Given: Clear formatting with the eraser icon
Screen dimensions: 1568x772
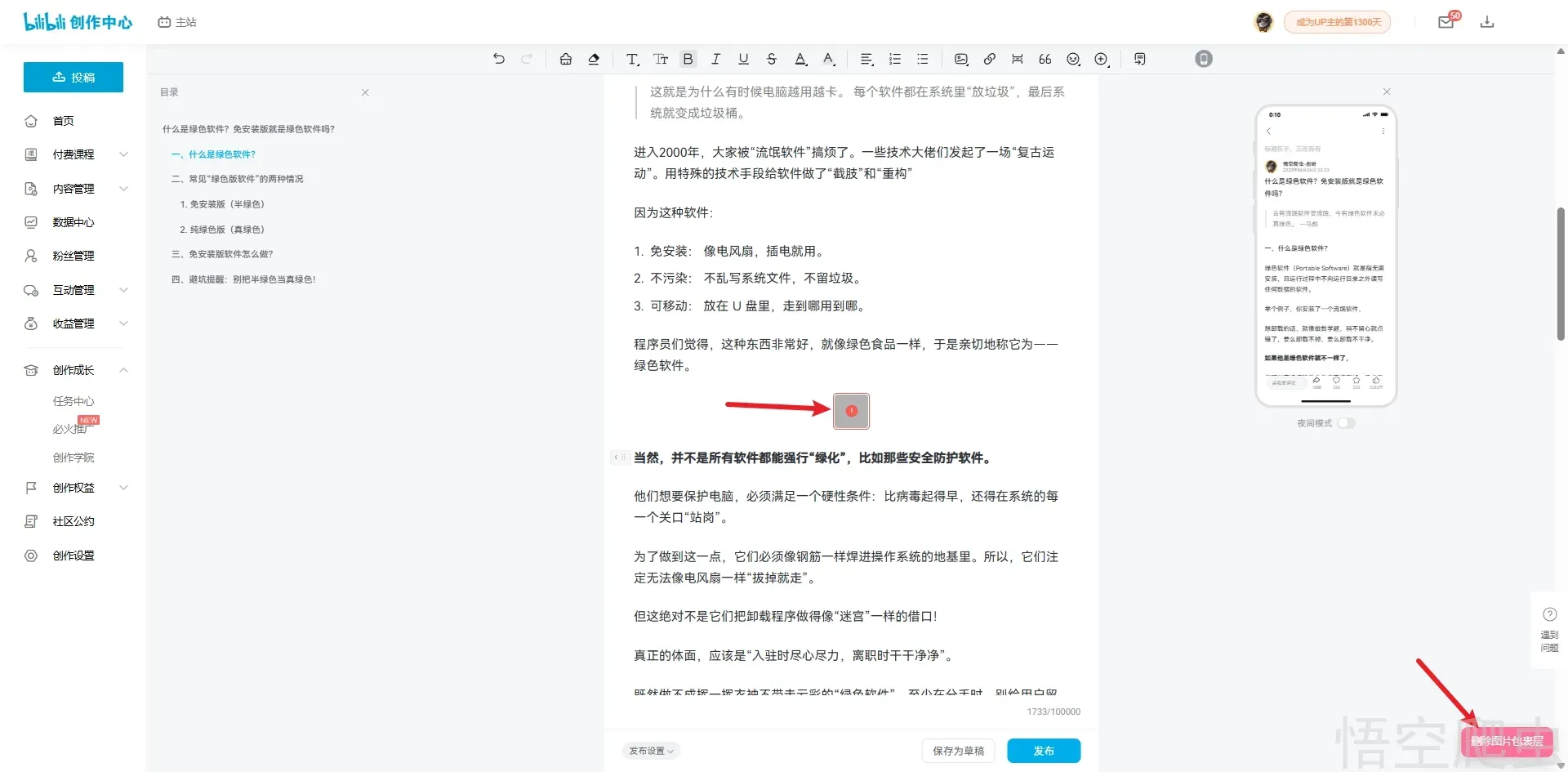Looking at the screenshot, I should tap(594, 59).
